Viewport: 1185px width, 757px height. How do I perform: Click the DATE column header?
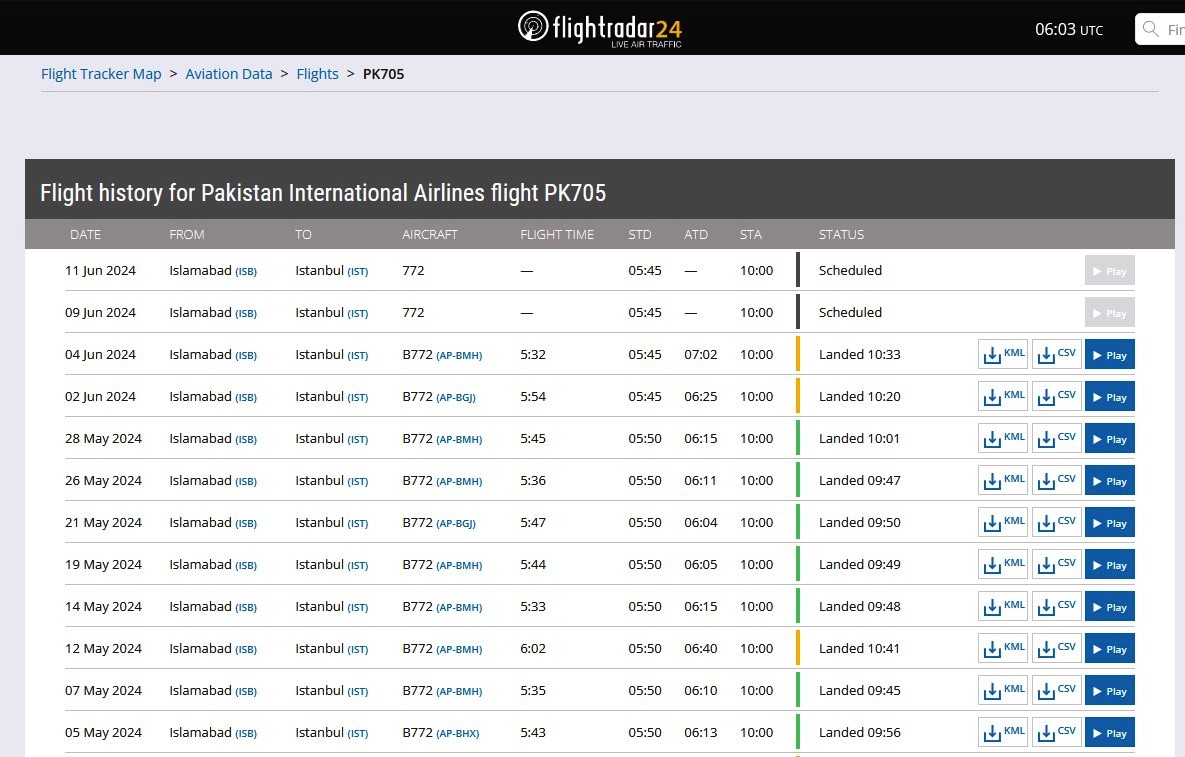point(85,234)
